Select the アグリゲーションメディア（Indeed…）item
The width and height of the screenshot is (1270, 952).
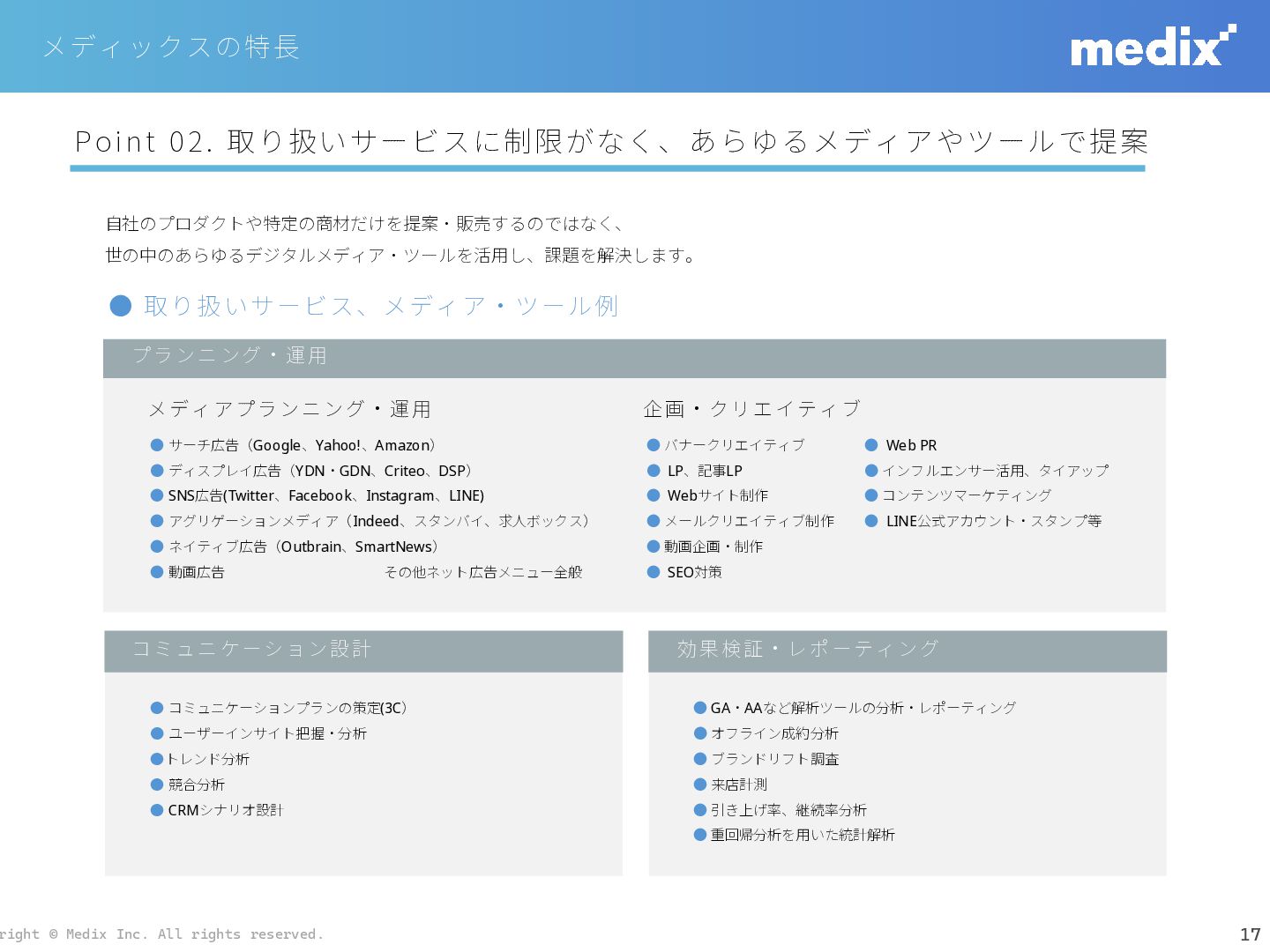(x=370, y=521)
